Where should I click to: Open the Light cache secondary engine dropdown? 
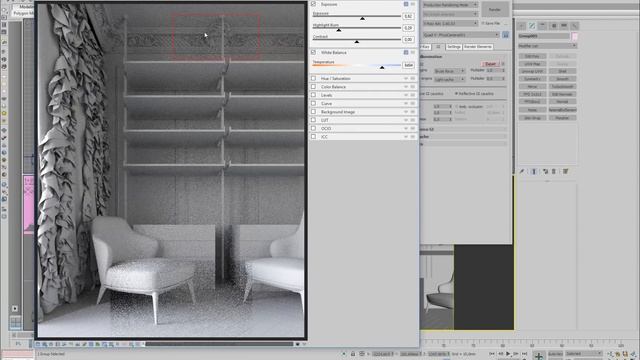[x=449, y=79]
